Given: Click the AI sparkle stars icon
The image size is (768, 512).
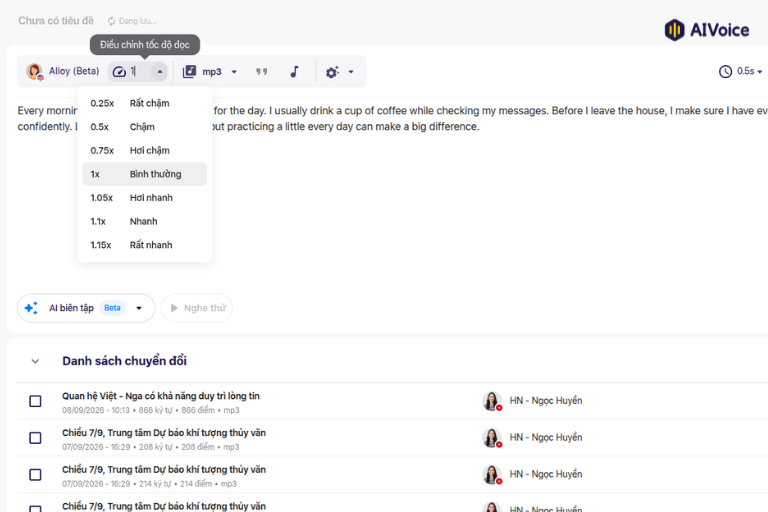Looking at the screenshot, I should [31, 308].
